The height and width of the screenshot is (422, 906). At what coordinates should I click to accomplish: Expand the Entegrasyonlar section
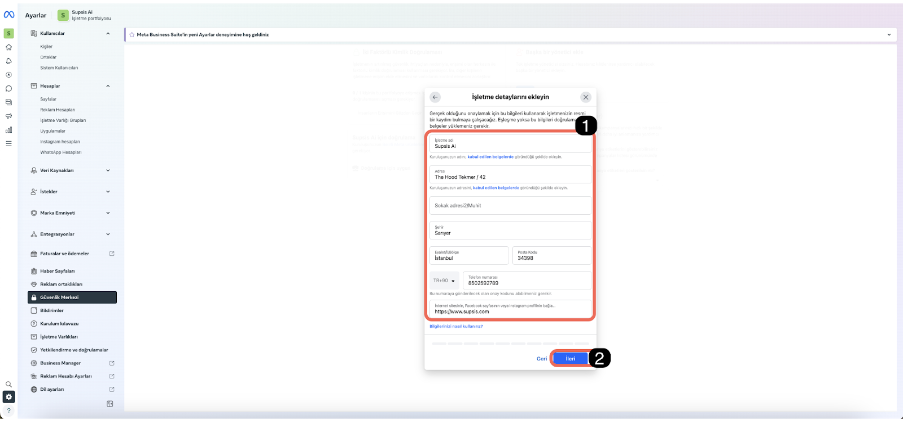108,234
